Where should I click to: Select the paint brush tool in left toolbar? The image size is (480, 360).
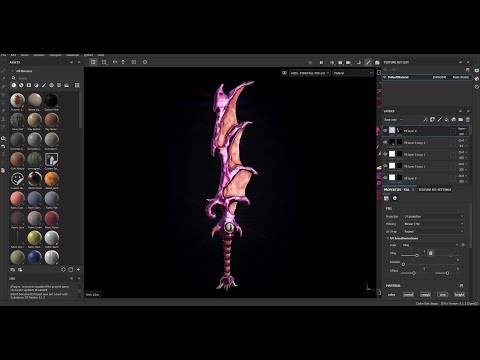point(3,71)
